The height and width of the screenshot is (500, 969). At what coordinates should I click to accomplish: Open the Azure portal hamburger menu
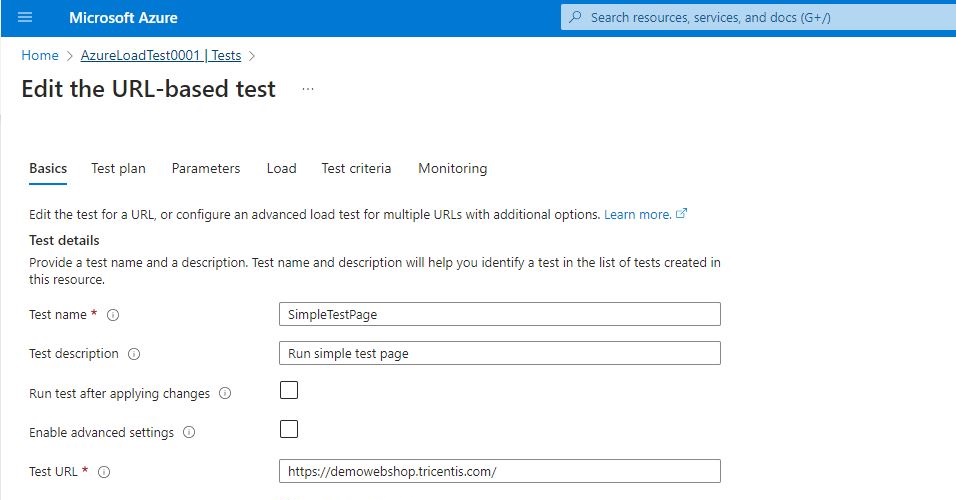tap(25, 18)
